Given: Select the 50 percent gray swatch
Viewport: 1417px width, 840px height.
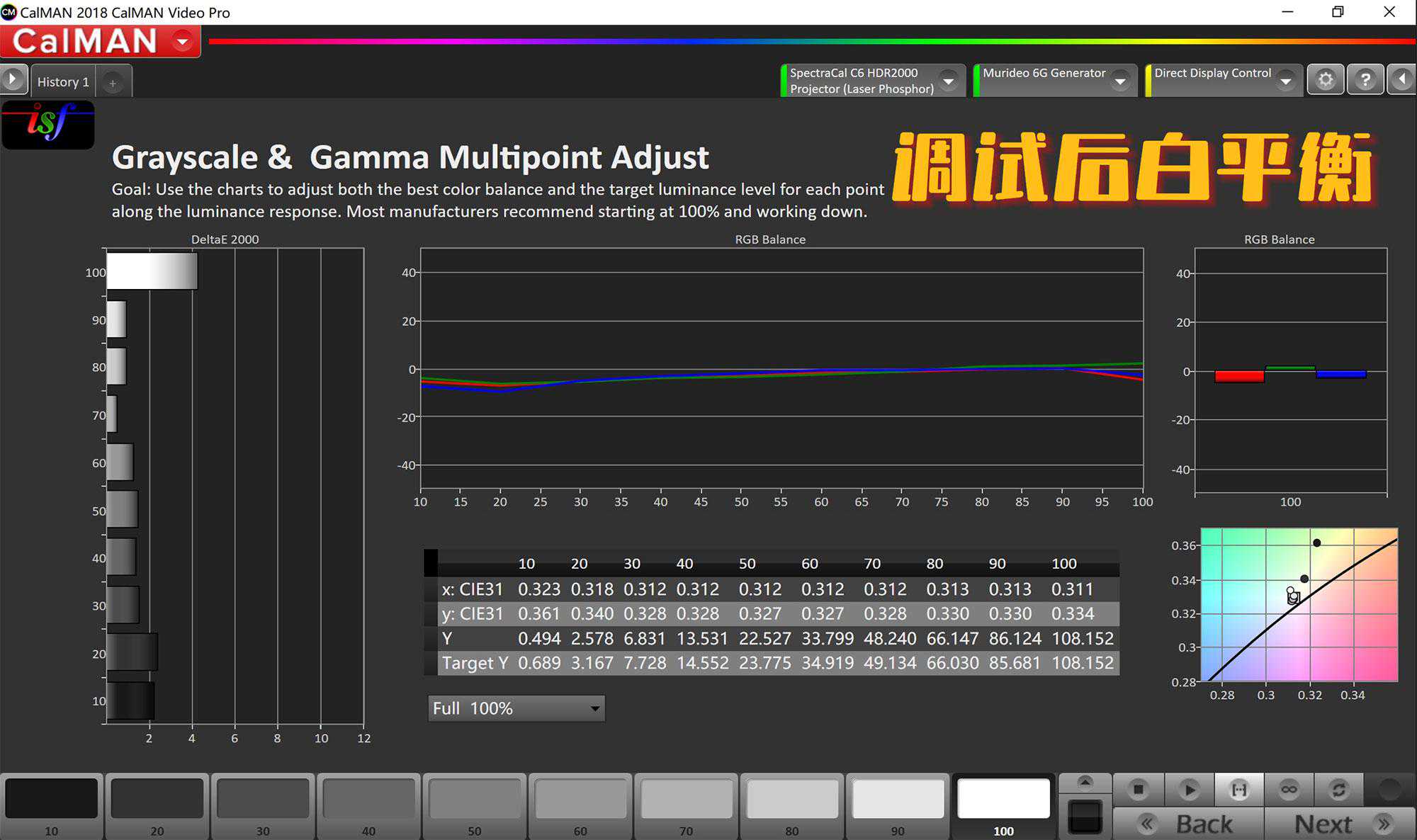Looking at the screenshot, I should click(x=474, y=799).
